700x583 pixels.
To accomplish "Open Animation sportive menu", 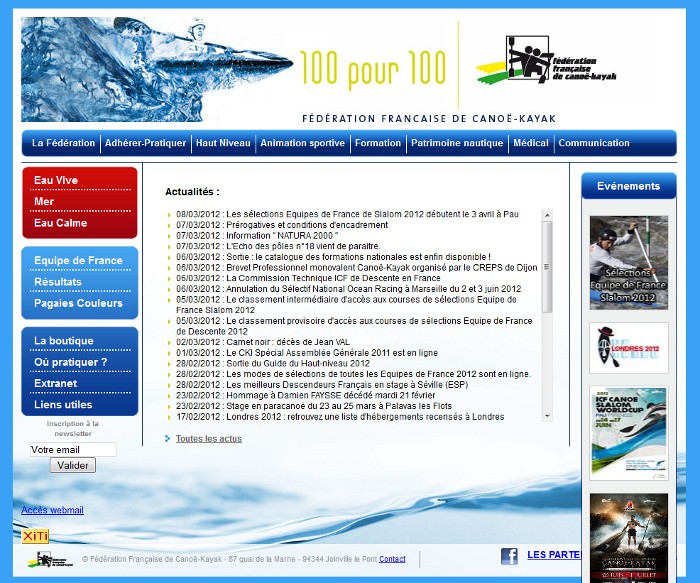I will (x=303, y=143).
